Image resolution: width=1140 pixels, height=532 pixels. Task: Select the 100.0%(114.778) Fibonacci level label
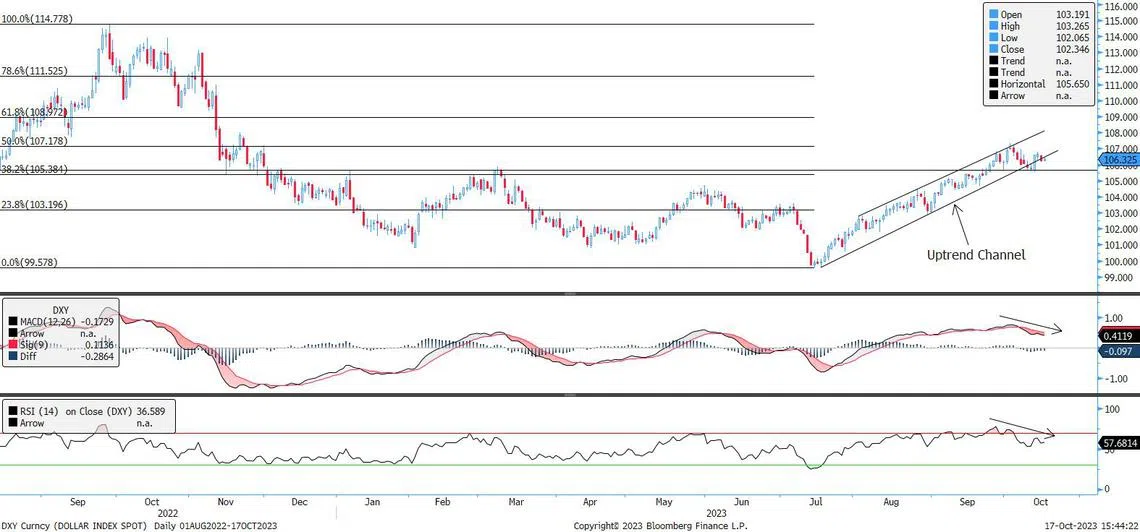42,18
